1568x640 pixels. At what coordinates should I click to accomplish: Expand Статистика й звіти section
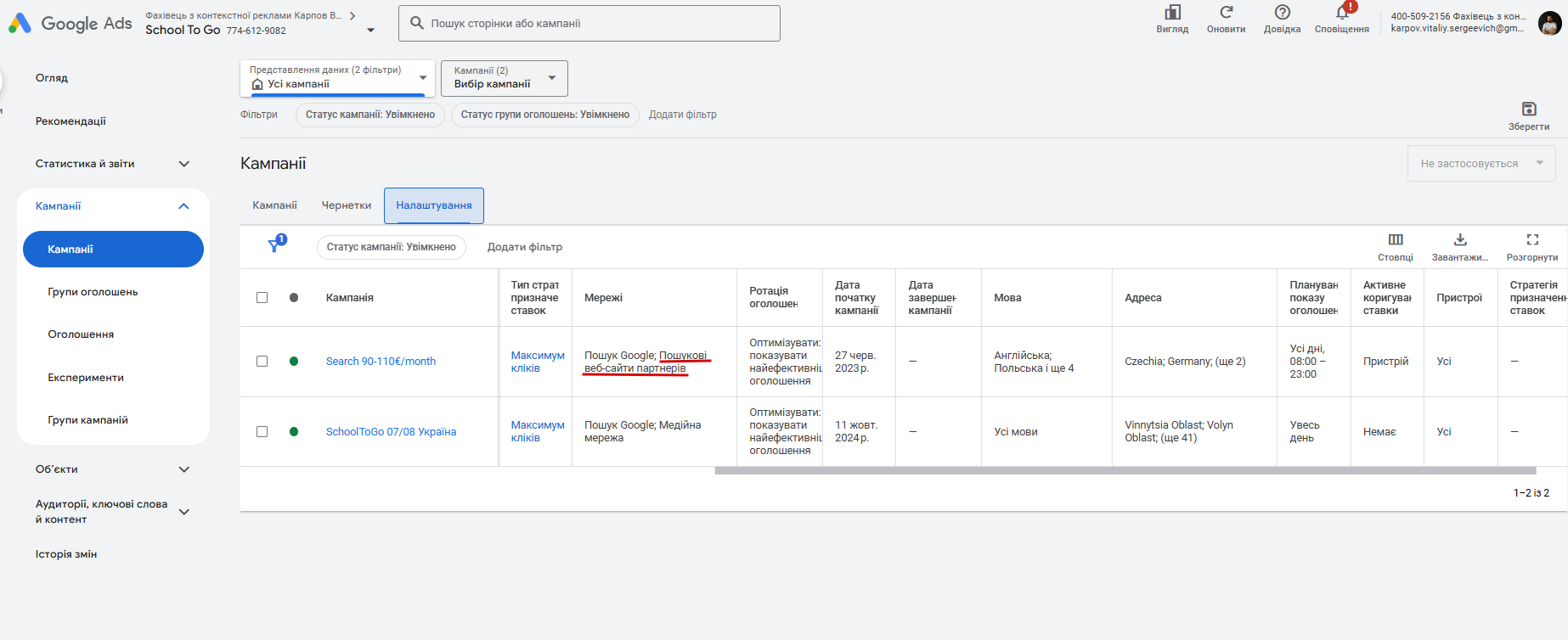pos(184,164)
